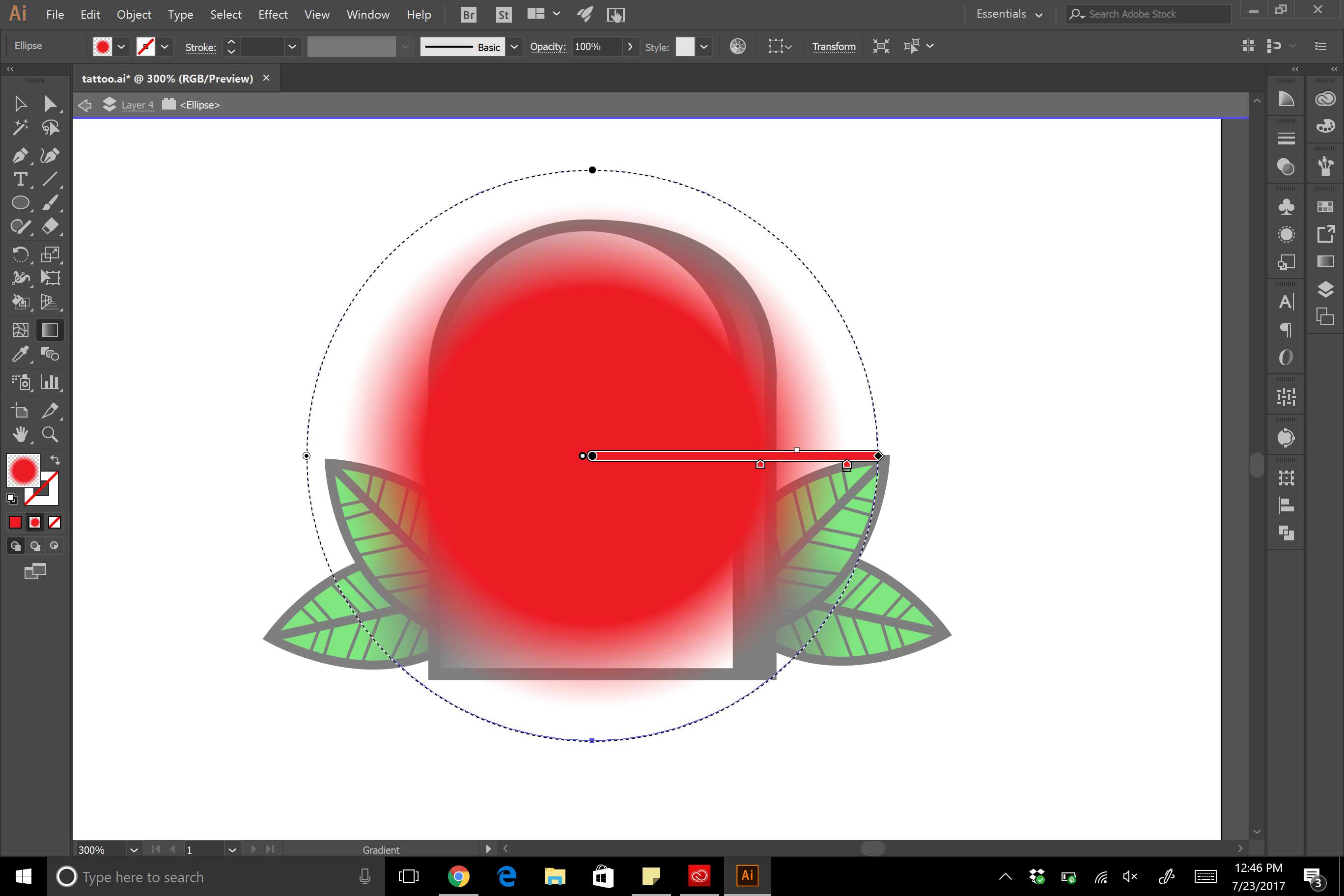
Task: Switch to the tattoo.ai document tab
Action: [168, 79]
